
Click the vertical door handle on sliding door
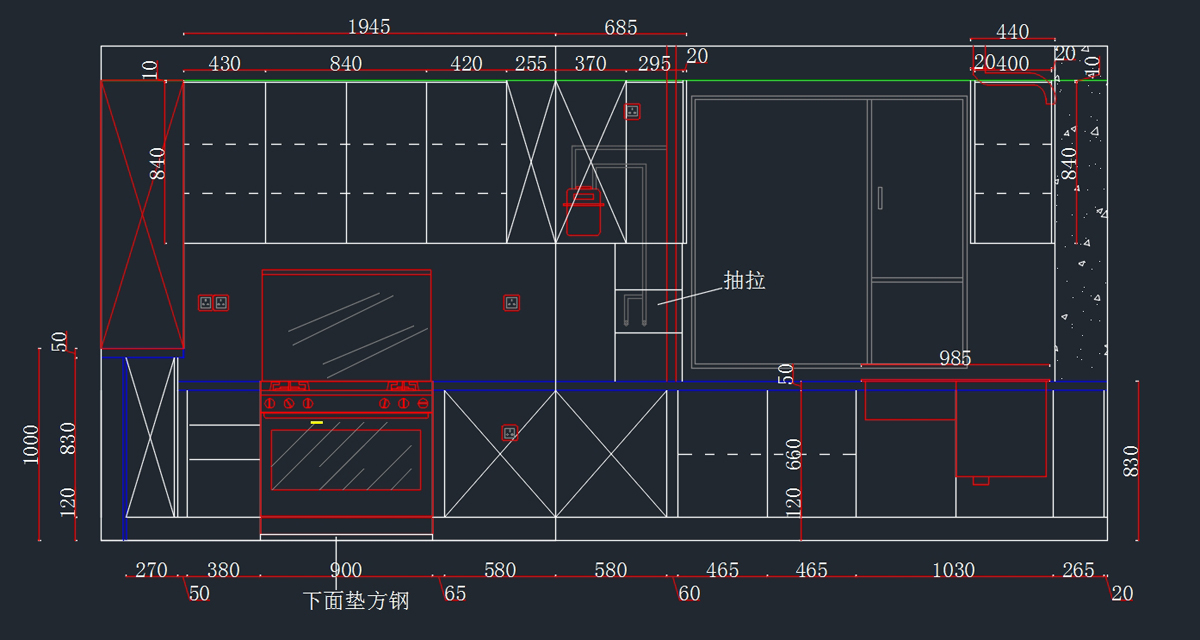coord(880,198)
